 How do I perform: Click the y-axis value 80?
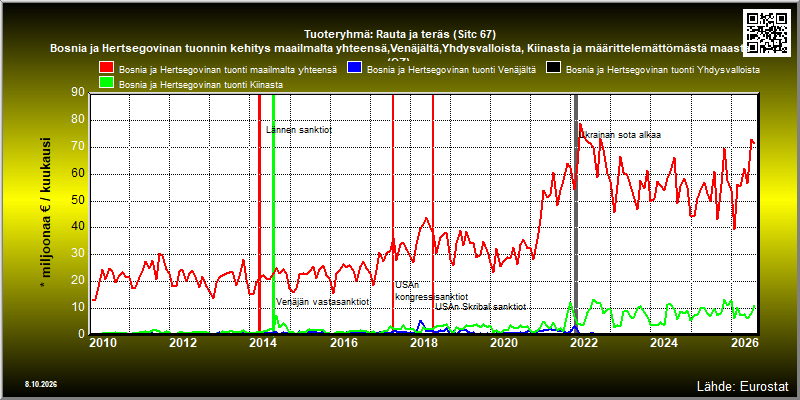click(78, 120)
